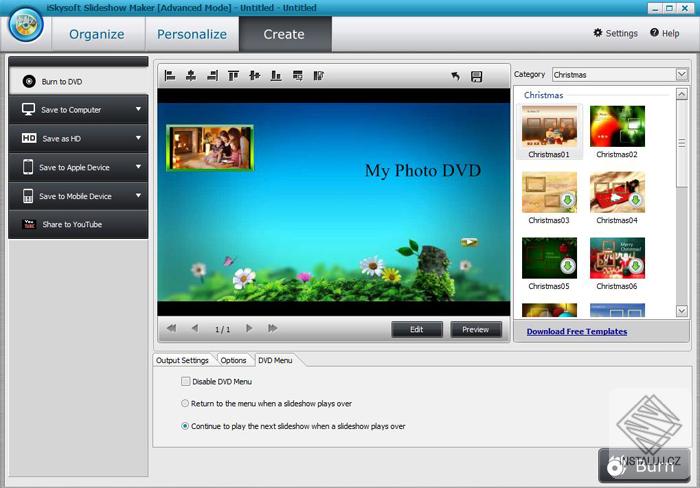The height and width of the screenshot is (488, 700).
Task: Click the iSkysoft disc logo
Action: point(26,25)
